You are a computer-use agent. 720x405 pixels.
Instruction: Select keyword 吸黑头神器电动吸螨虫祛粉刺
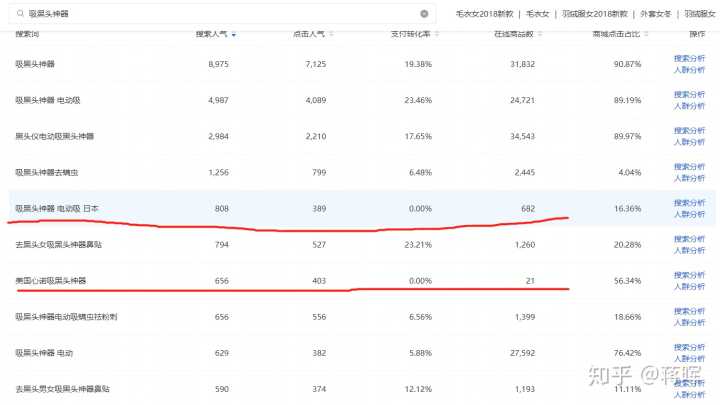coord(67,317)
